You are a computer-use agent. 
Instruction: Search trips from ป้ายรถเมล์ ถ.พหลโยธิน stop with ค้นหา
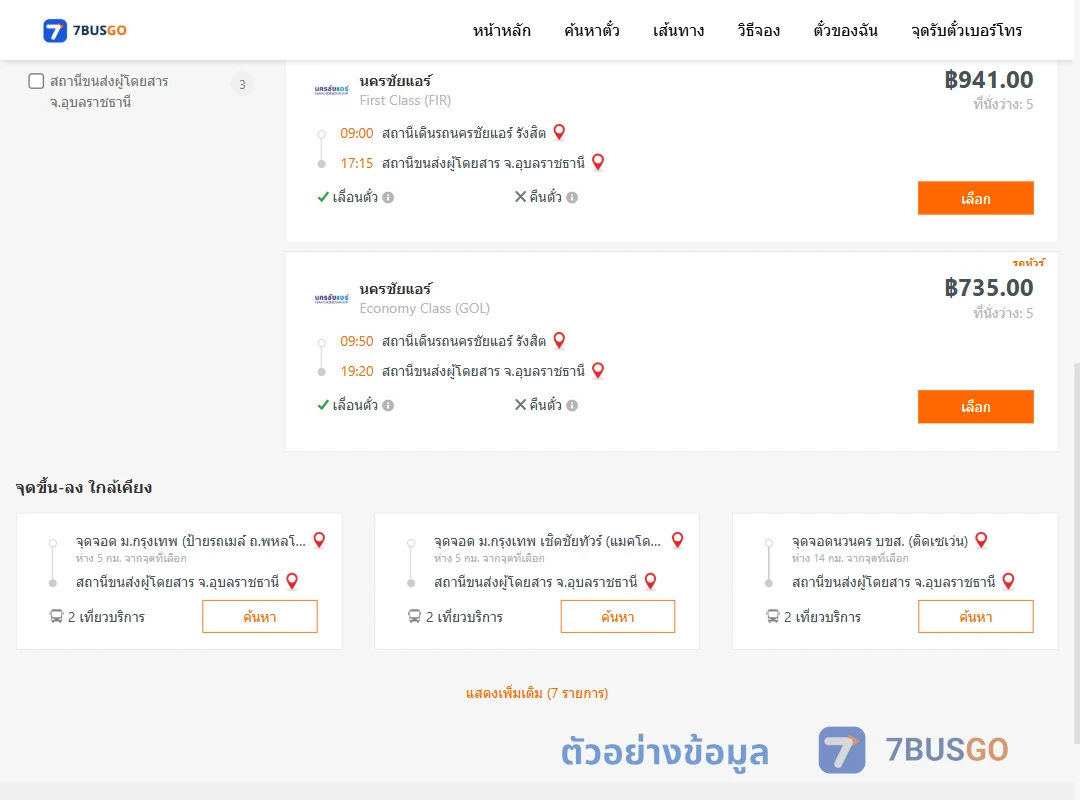tap(260, 617)
